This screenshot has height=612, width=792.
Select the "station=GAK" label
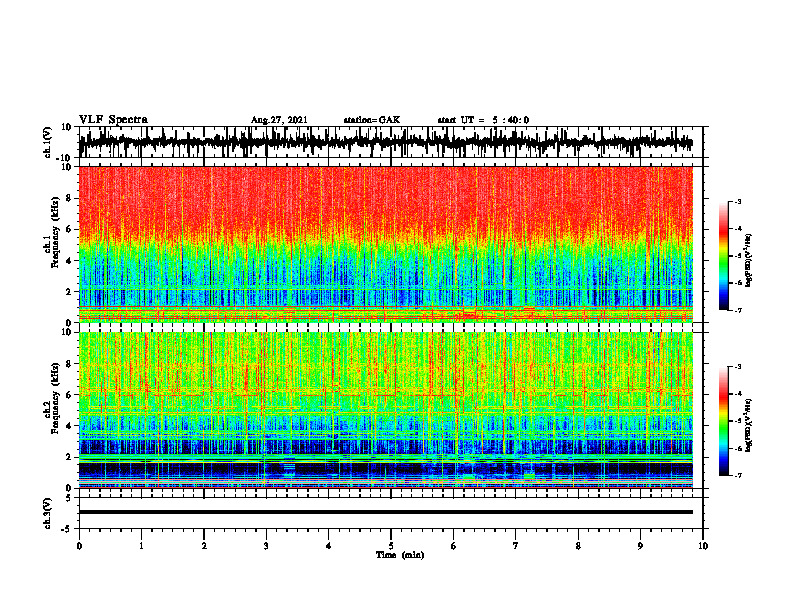[372, 120]
